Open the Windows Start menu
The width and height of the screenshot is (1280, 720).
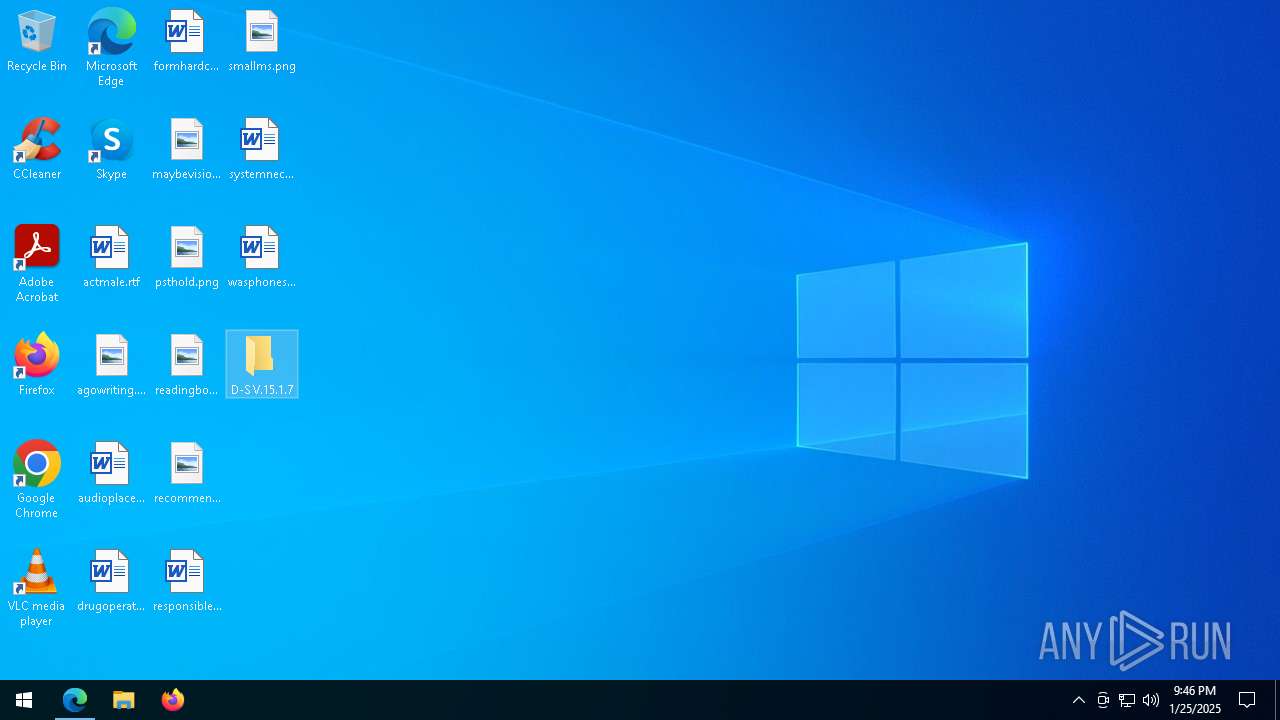click(x=24, y=700)
